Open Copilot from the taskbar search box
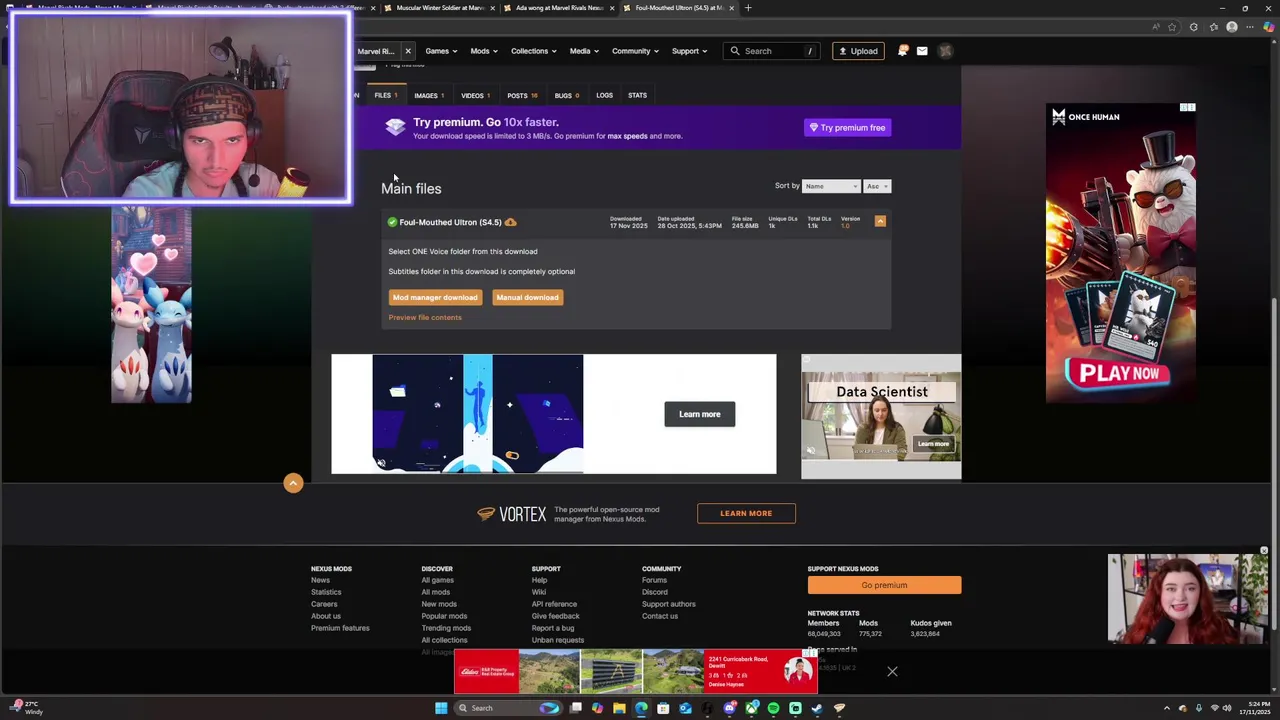Screen dimensions: 1280x720 [x=549, y=708]
